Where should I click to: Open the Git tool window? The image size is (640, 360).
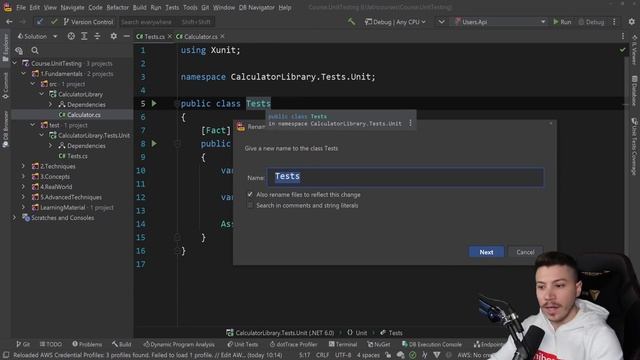click(23, 344)
